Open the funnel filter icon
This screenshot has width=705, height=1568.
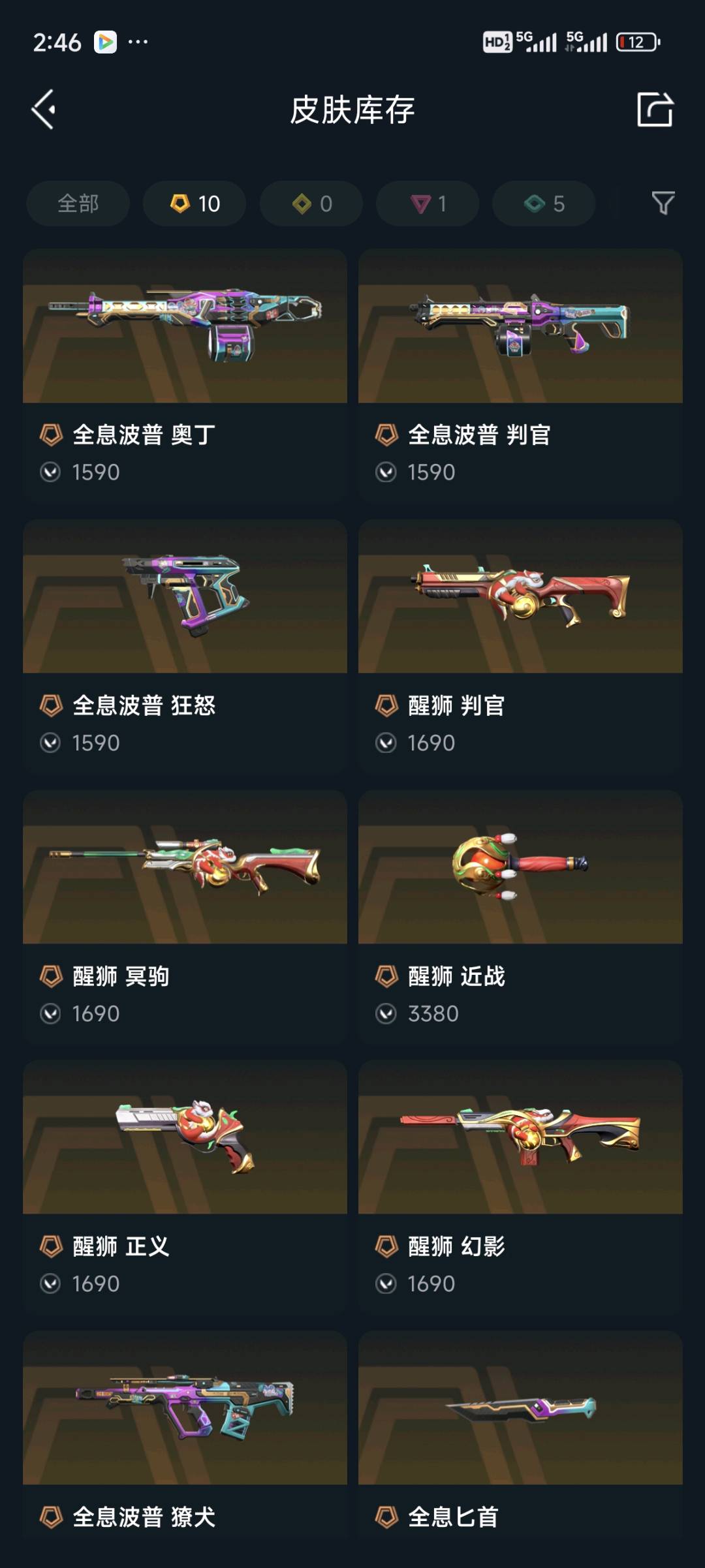tap(663, 204)
